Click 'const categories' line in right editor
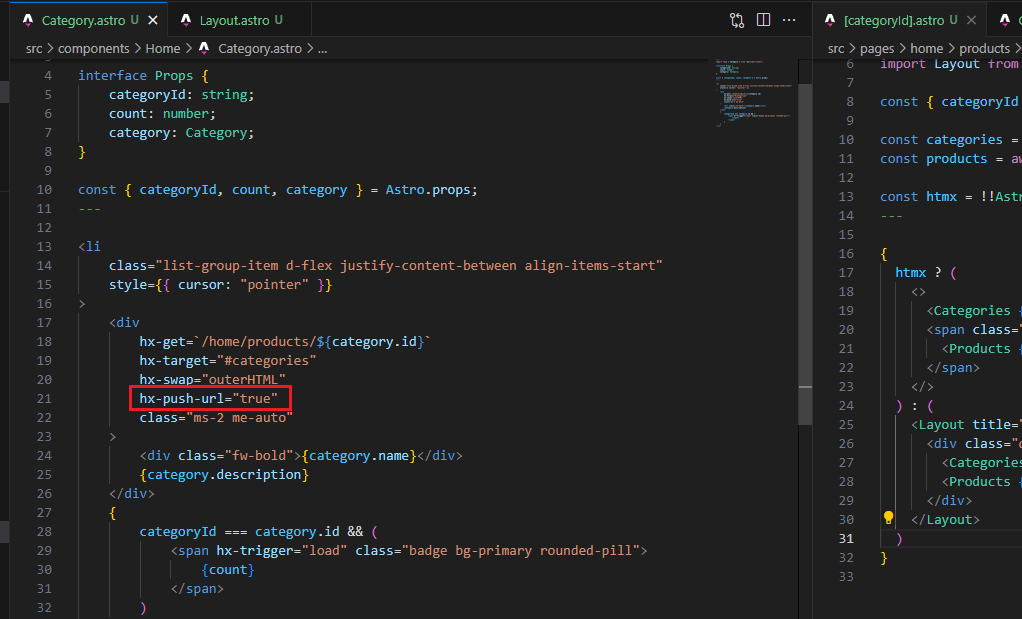This screenshot has height=619, width=1022. pyautogui.click(x=950, y=139)
